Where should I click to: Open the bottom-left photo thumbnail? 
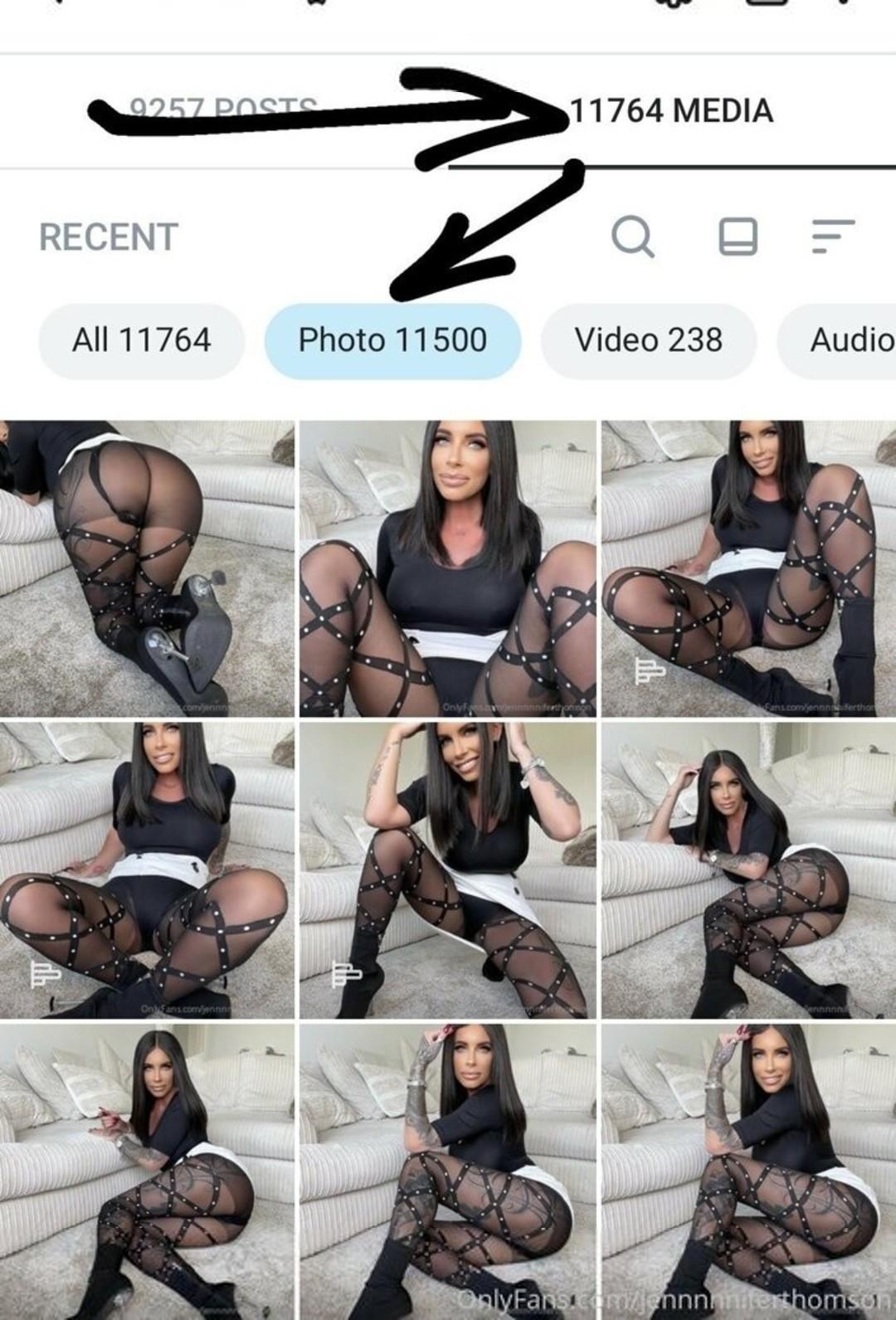147,1171
